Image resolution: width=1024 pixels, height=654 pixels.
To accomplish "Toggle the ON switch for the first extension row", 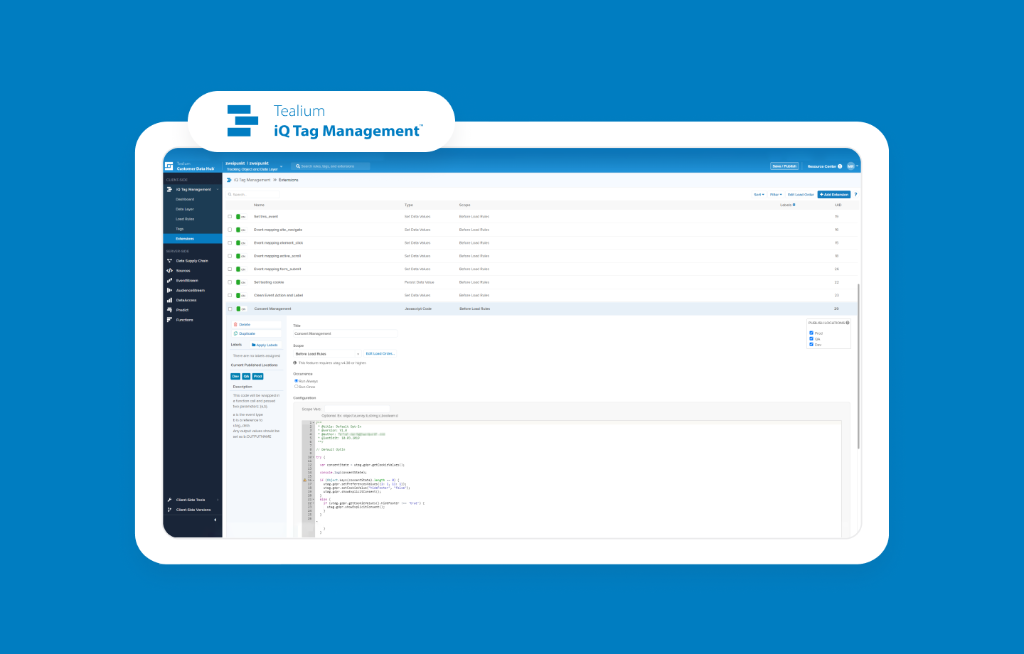I will click(x=241, y=216).
